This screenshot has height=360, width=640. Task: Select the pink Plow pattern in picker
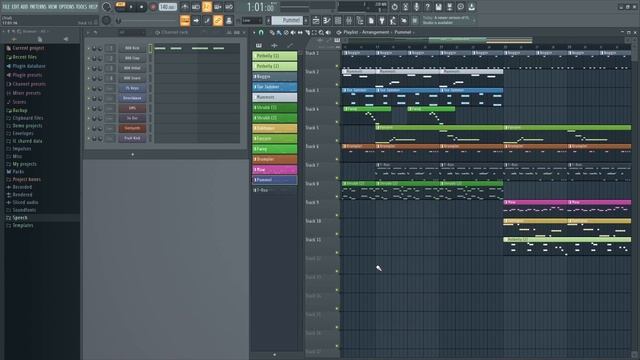coord(275,169)
